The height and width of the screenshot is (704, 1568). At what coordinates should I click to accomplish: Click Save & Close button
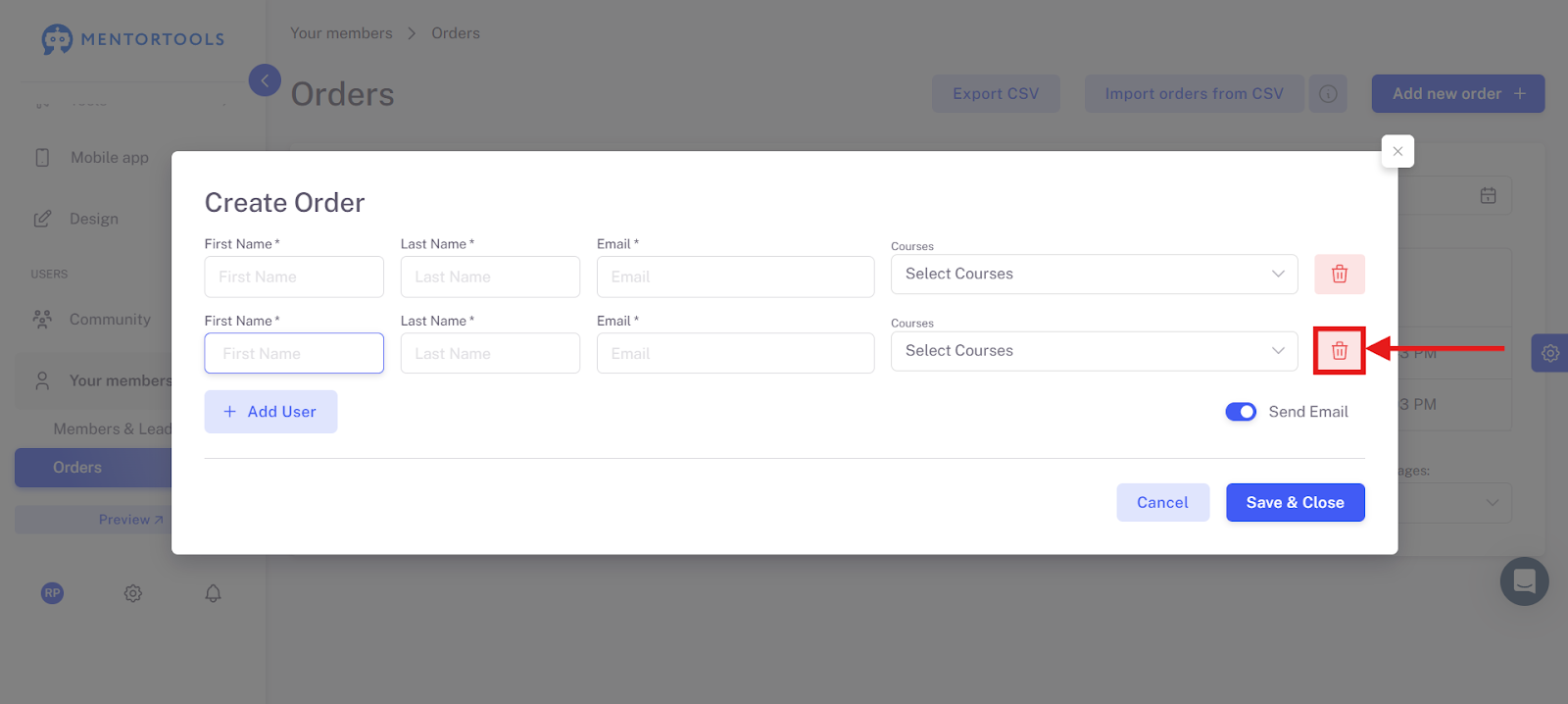point(1295,502)
